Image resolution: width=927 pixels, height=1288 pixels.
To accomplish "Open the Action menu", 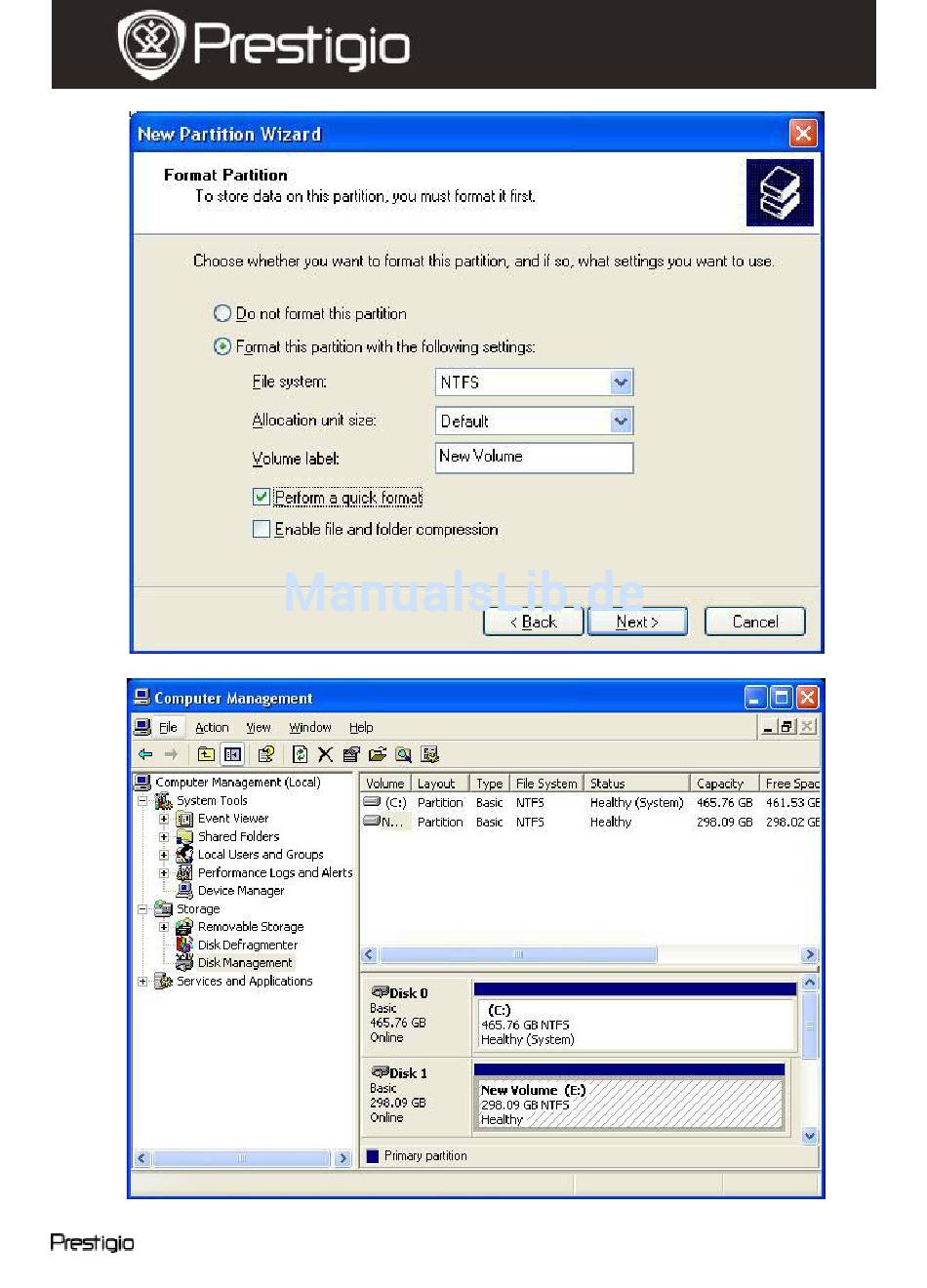I will click(x=212, y=727).
